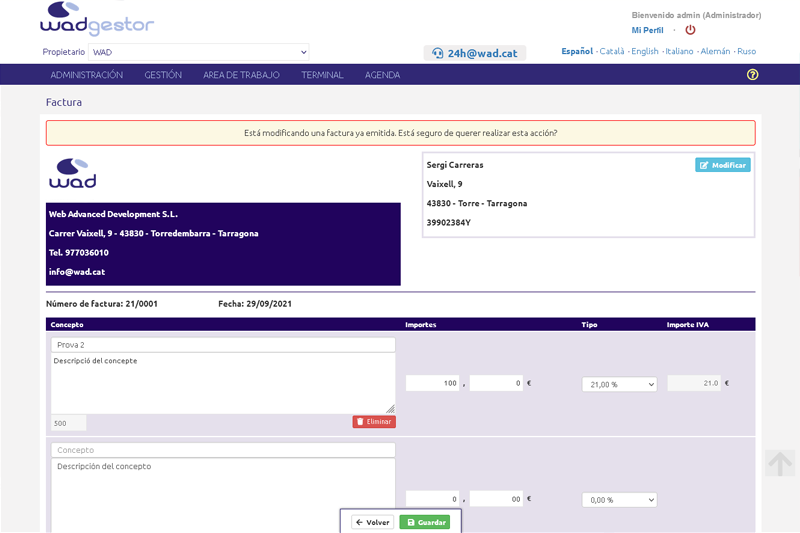Click the warning message about modifying invoice
This screenshot has width=800, height=533.
coord(401,133)
